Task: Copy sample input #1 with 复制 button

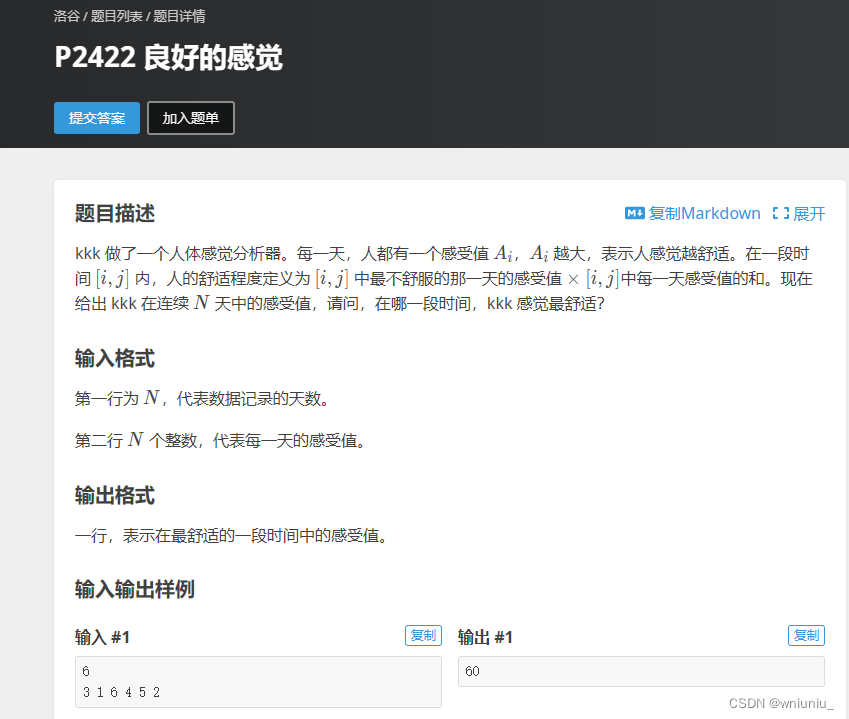Action: click(423, 635)
